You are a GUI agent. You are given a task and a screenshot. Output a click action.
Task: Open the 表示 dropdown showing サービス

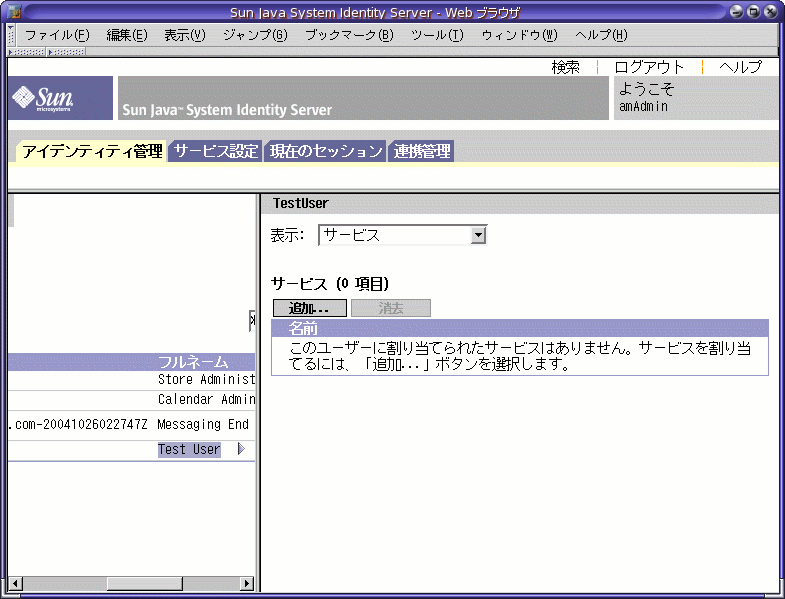pyautogui.click(x=403, y=235)
